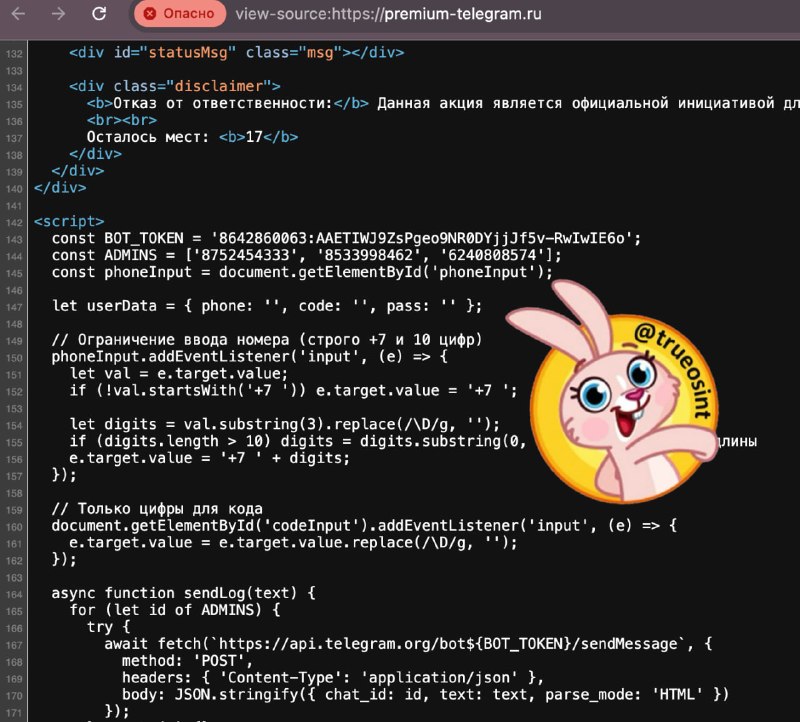This screenshot has width=800, height=722.
Task: Go forward with the browser forward arrow
Action: 59,14
